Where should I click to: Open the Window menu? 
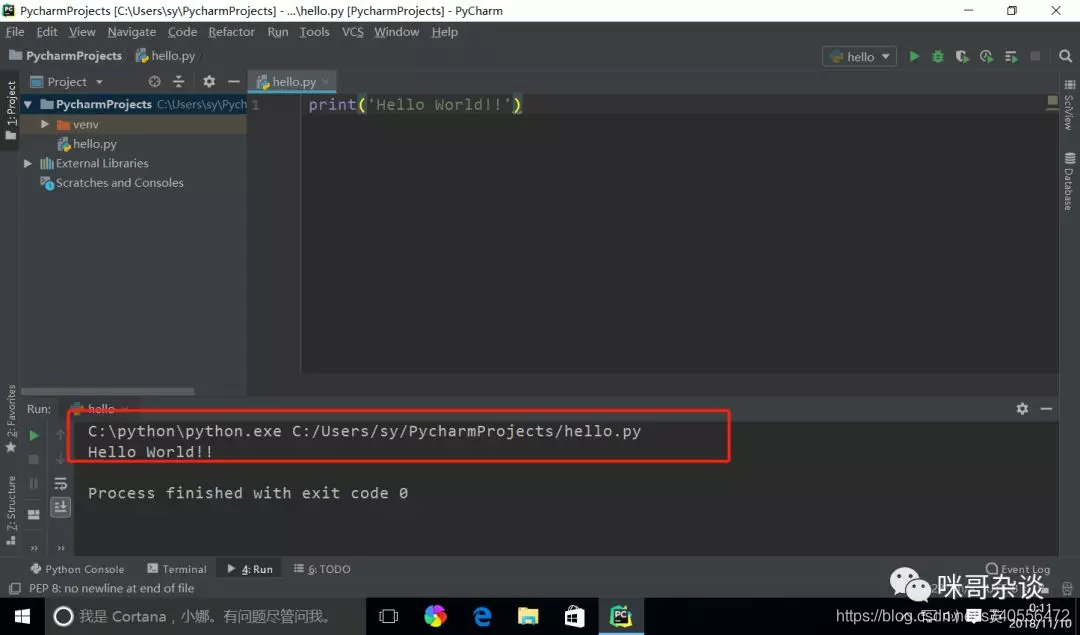coord(396,32)
